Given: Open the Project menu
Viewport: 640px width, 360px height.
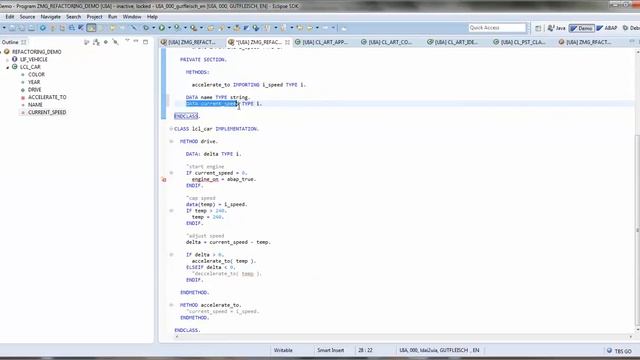Looking at the screenshot, I should coord(94,17).
